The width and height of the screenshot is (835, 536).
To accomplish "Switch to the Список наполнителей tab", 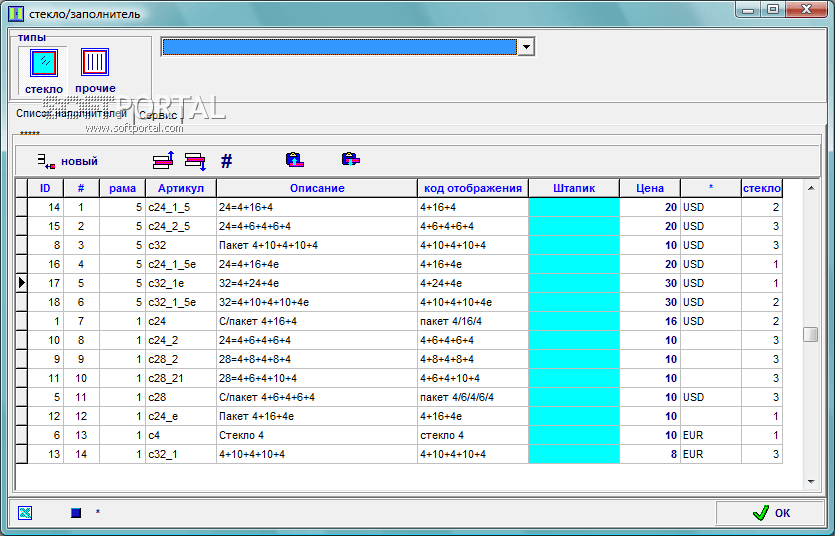I will (71, 113).
